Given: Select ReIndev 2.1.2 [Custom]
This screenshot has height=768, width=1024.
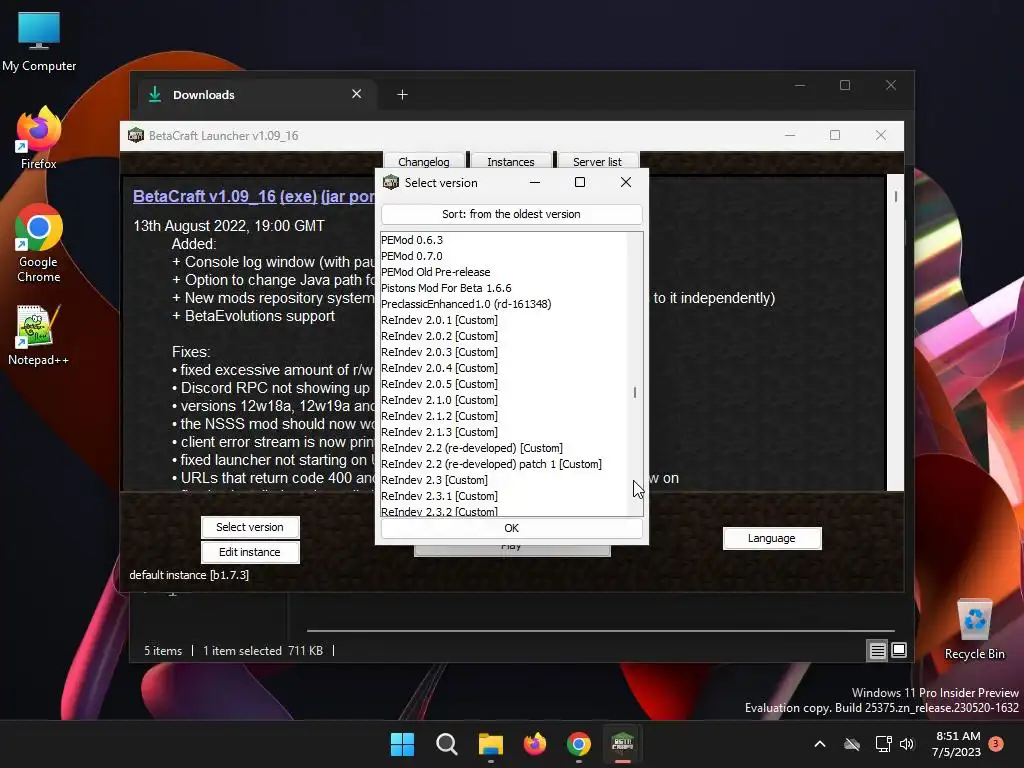Looking at the screenshot, I should [x=504, y=416].
